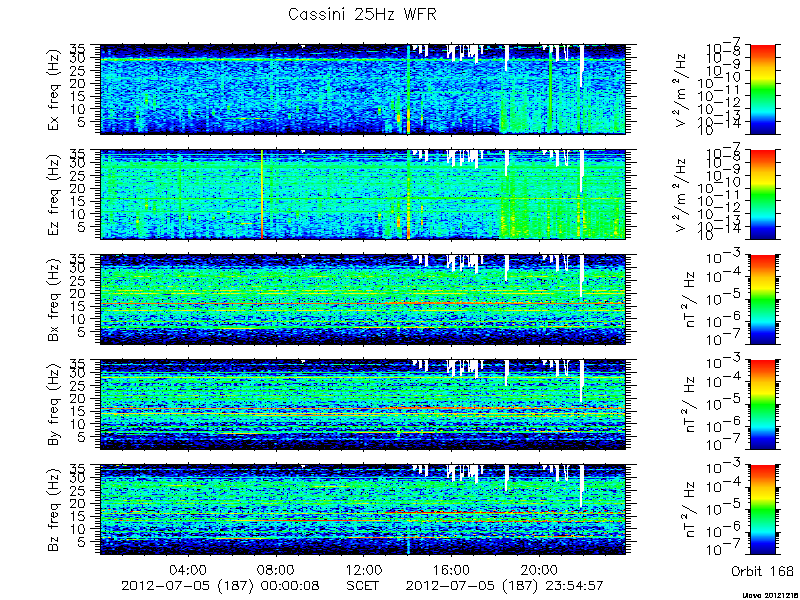This screenshot has height=600, width=800.
Task: Click the 'Ex freq (Hz)' axis label
Action: coord(54,90)
